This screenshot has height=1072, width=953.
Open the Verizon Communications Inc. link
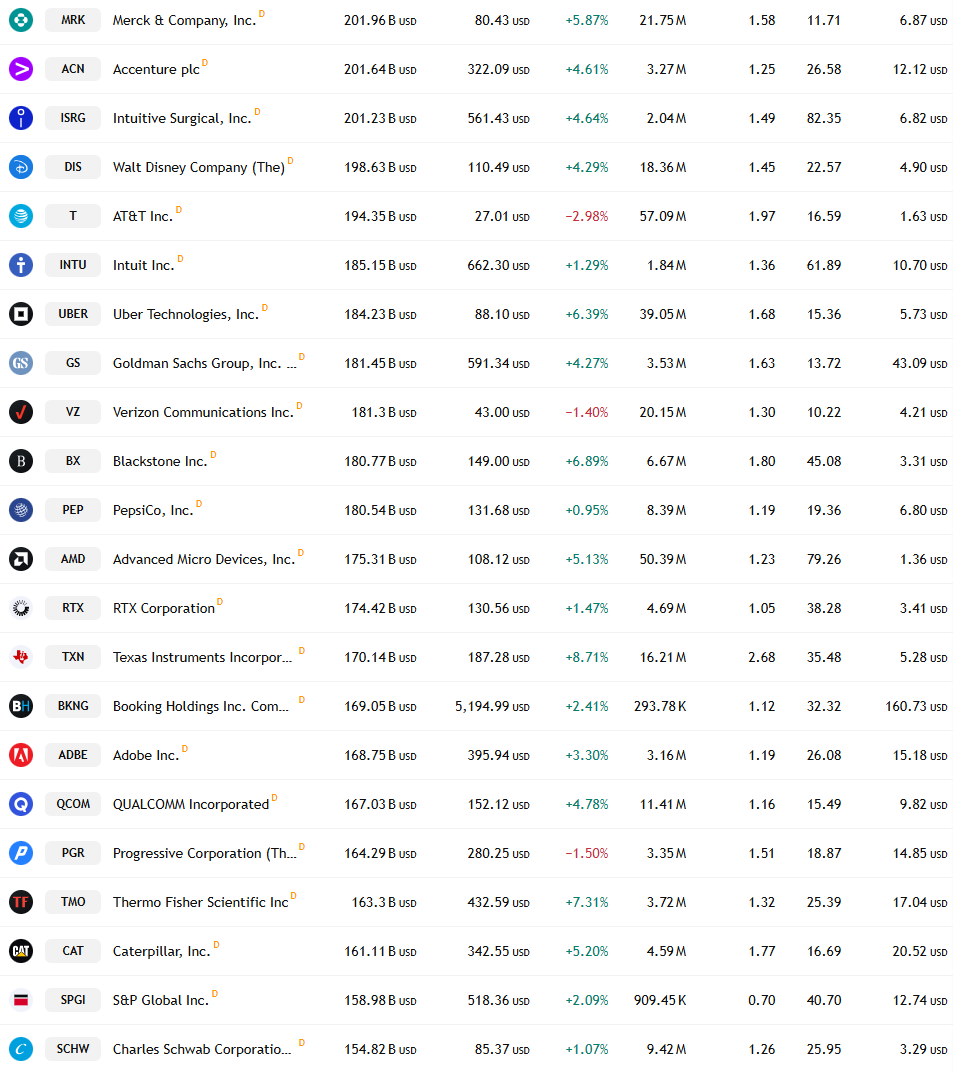[x=203, y=412]
